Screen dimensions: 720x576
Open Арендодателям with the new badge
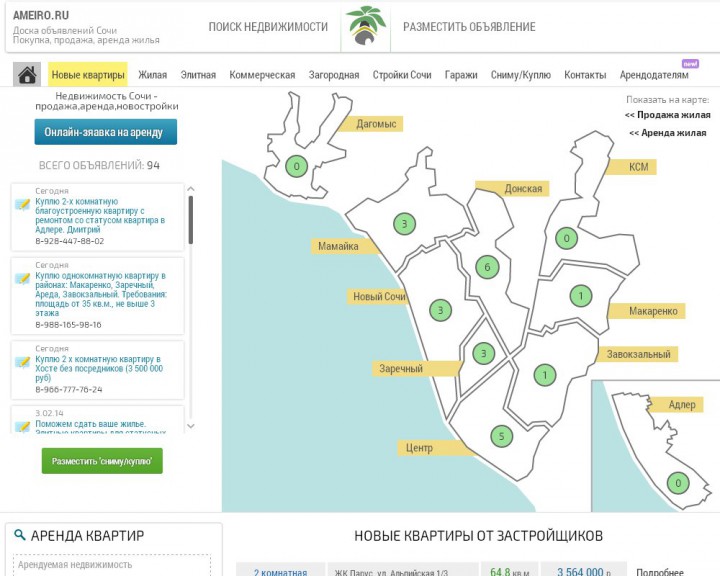click(x=654, y=75)
